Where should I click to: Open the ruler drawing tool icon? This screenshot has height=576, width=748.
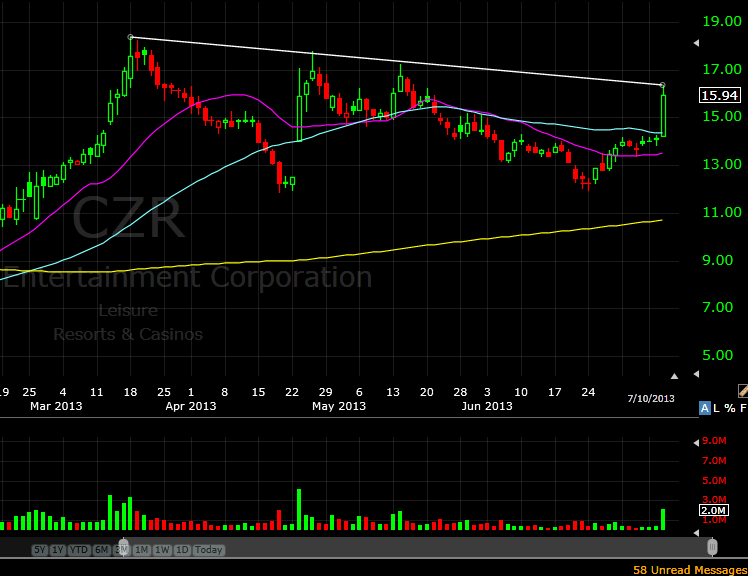[x=743, y=391]
